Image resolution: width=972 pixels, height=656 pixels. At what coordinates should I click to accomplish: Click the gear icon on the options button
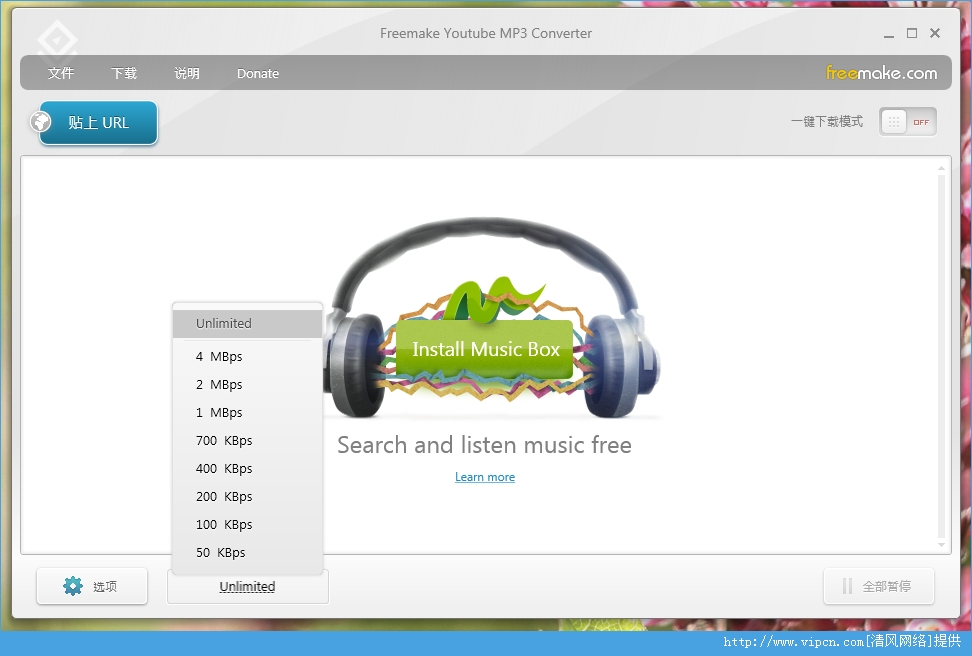73,586
